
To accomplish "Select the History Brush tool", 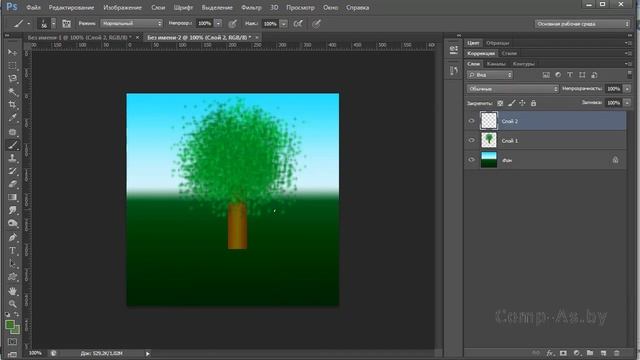I will coord(12,171).
